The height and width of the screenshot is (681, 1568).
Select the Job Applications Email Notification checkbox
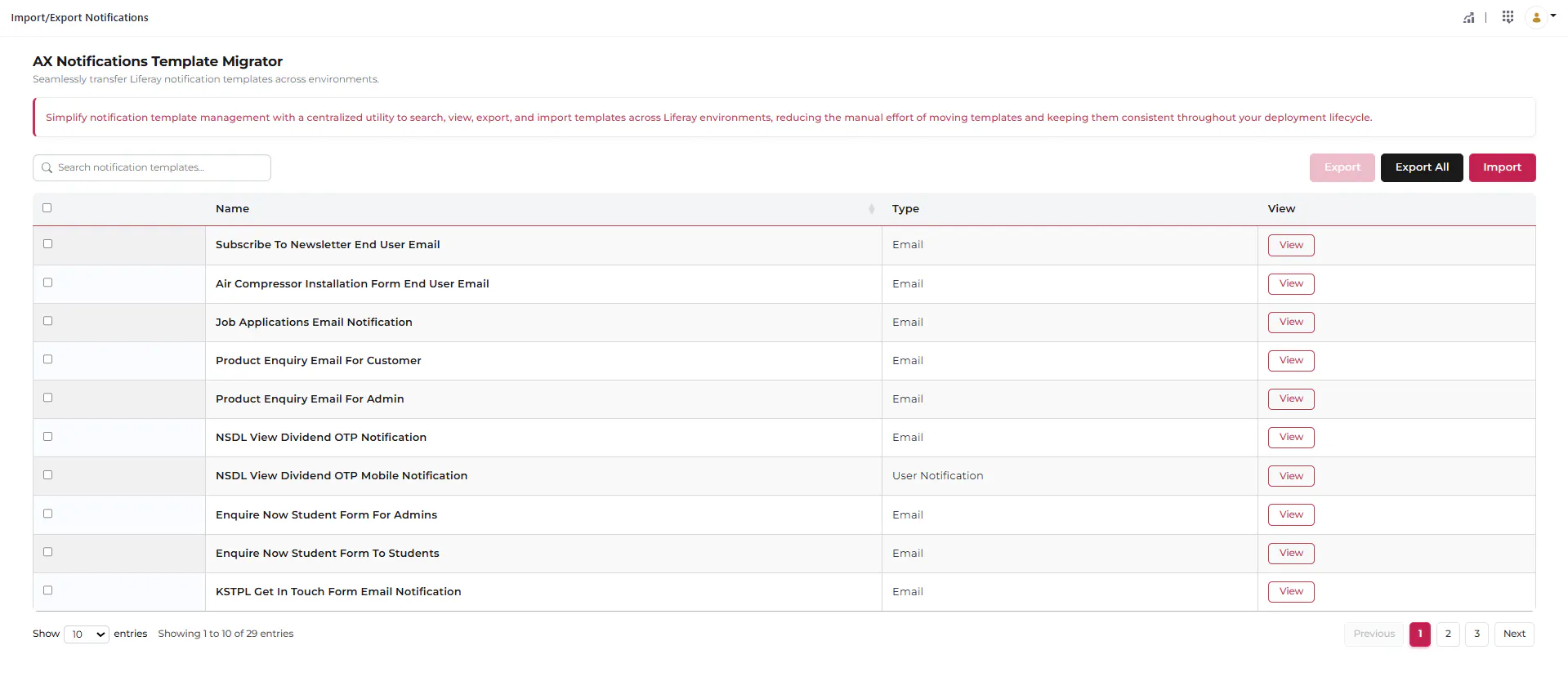coord(47,321)
